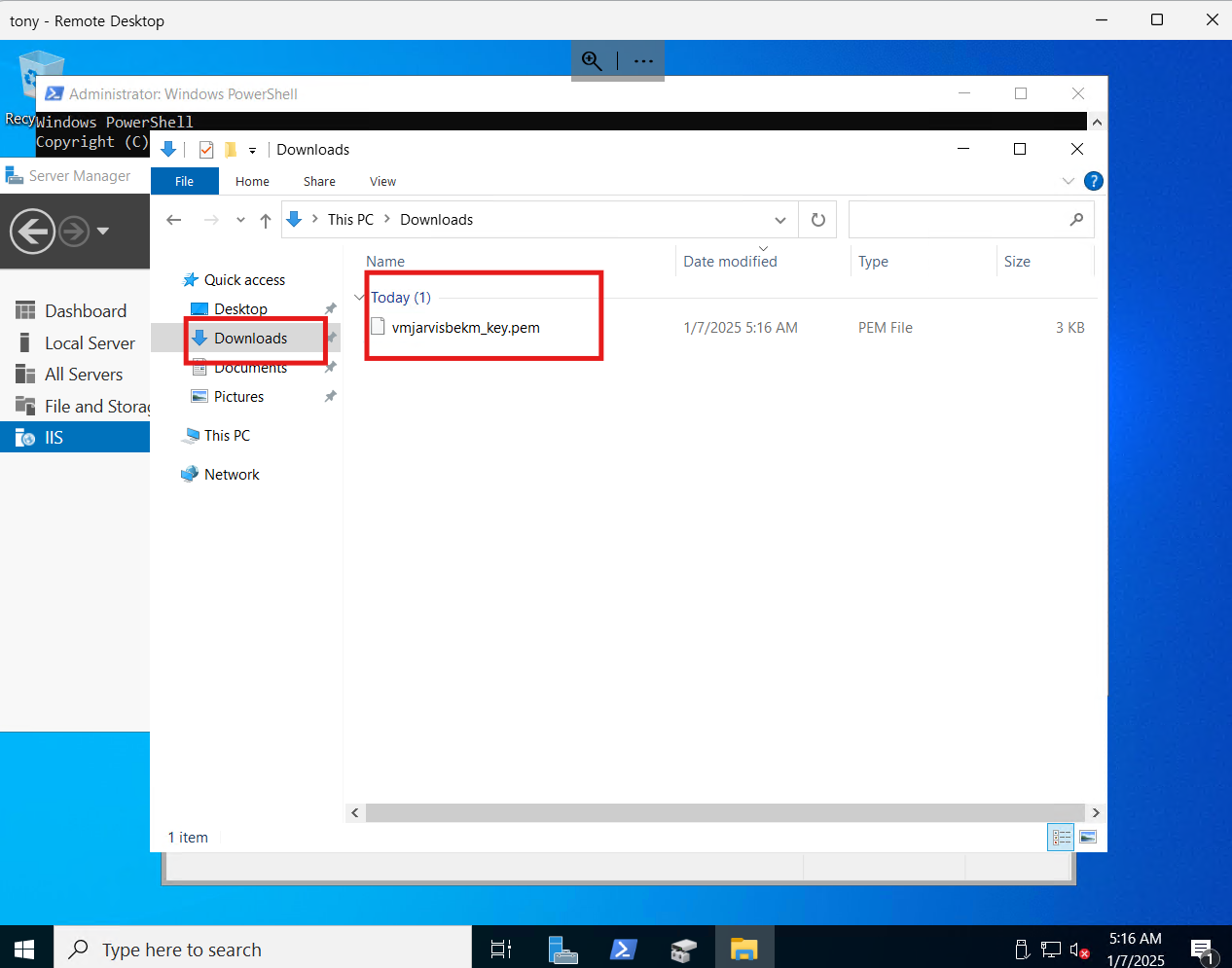Go up one folder level arrow
This screenshot has width=1232, height=968.
pyautogui.click(x=266, y=220)
